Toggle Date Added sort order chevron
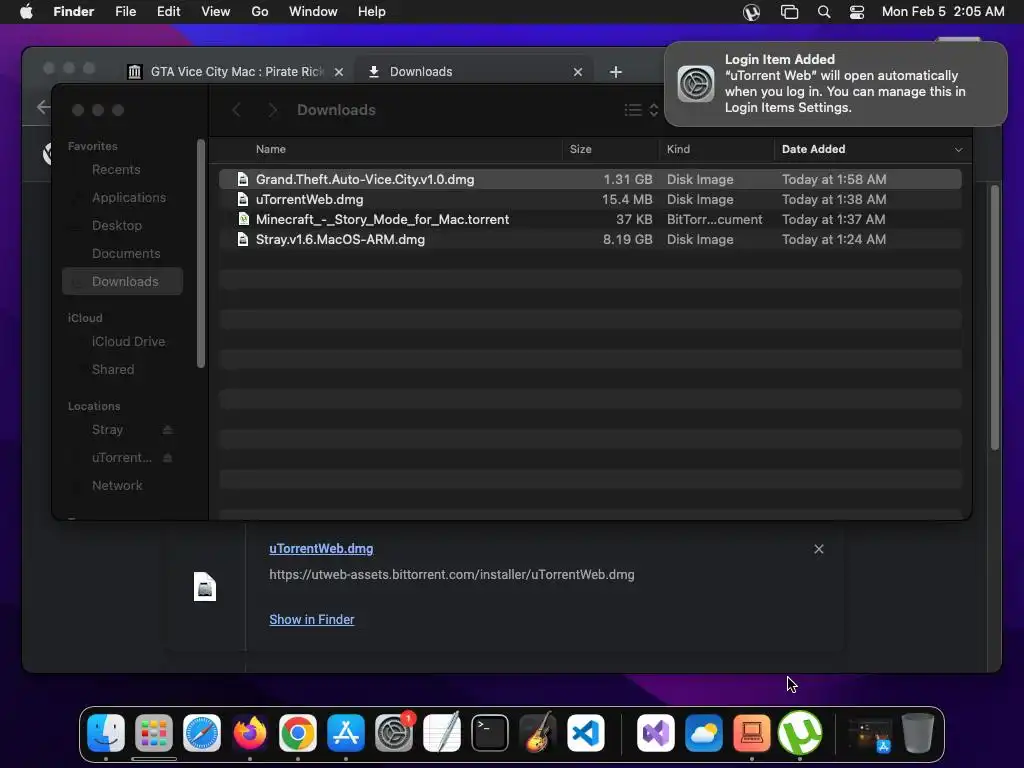The width and height of the screenshot is (1024, 768). (958, 150)
